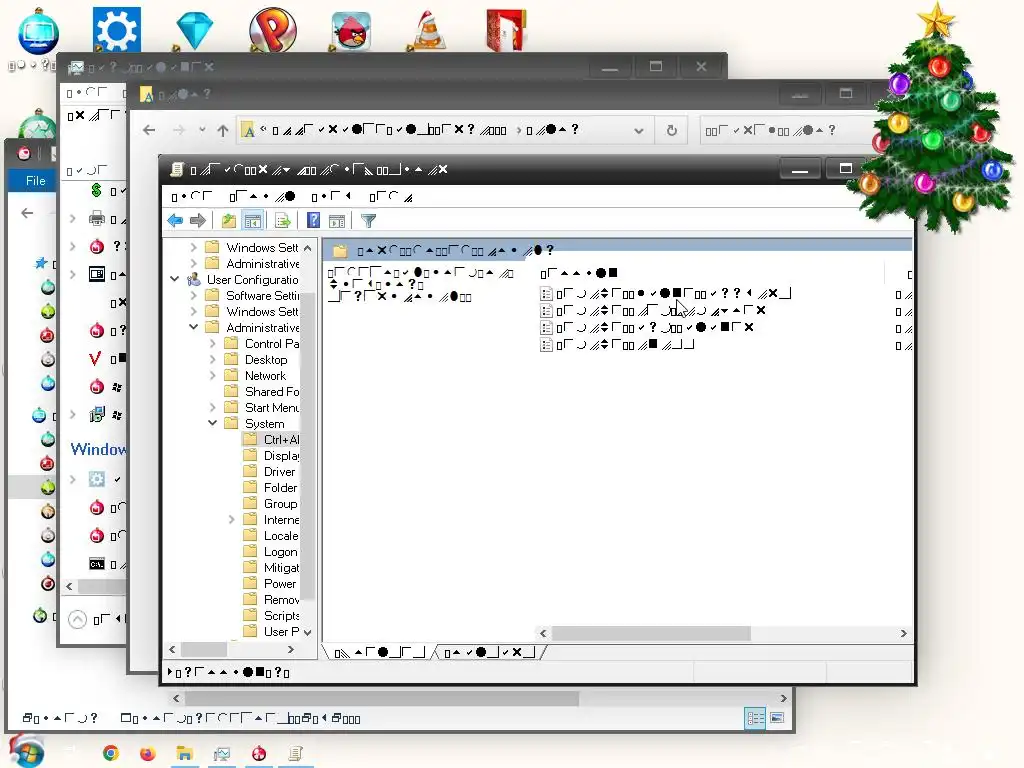Click the blue Back arrow in policy editor toolbar

click(x=175, y=221)
